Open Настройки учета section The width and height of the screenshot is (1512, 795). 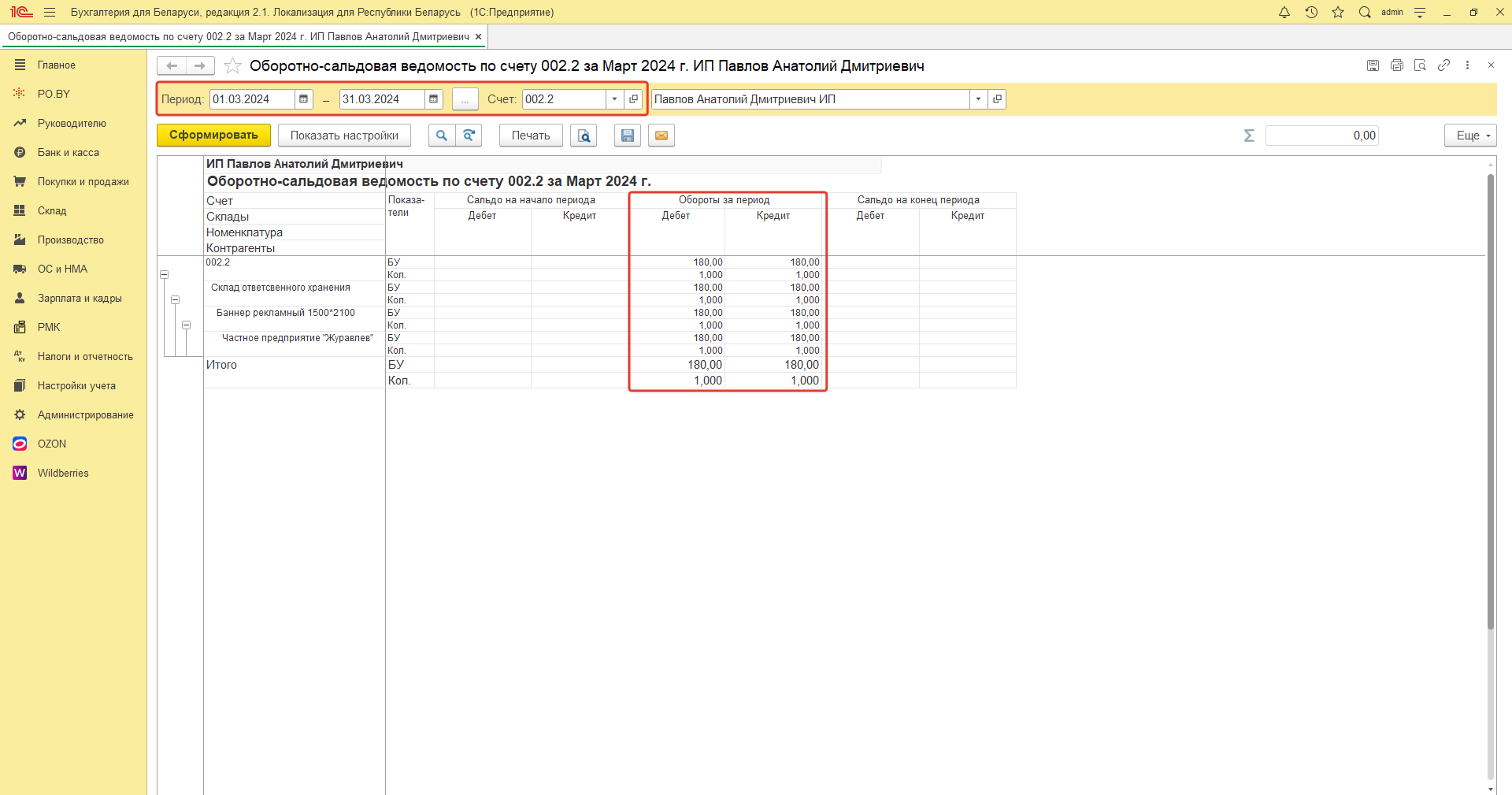coord(76,386)
